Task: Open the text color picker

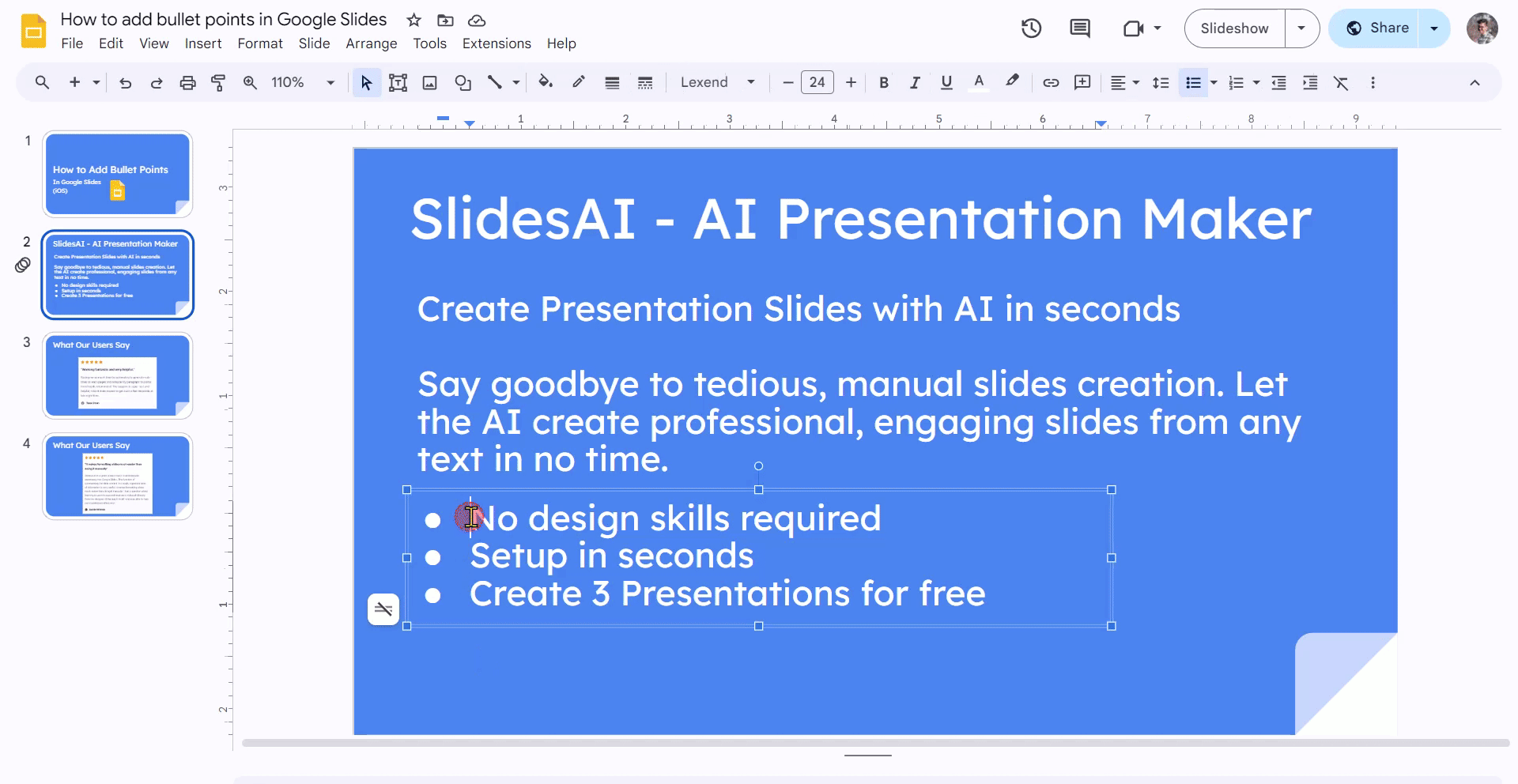Action: 978,82
